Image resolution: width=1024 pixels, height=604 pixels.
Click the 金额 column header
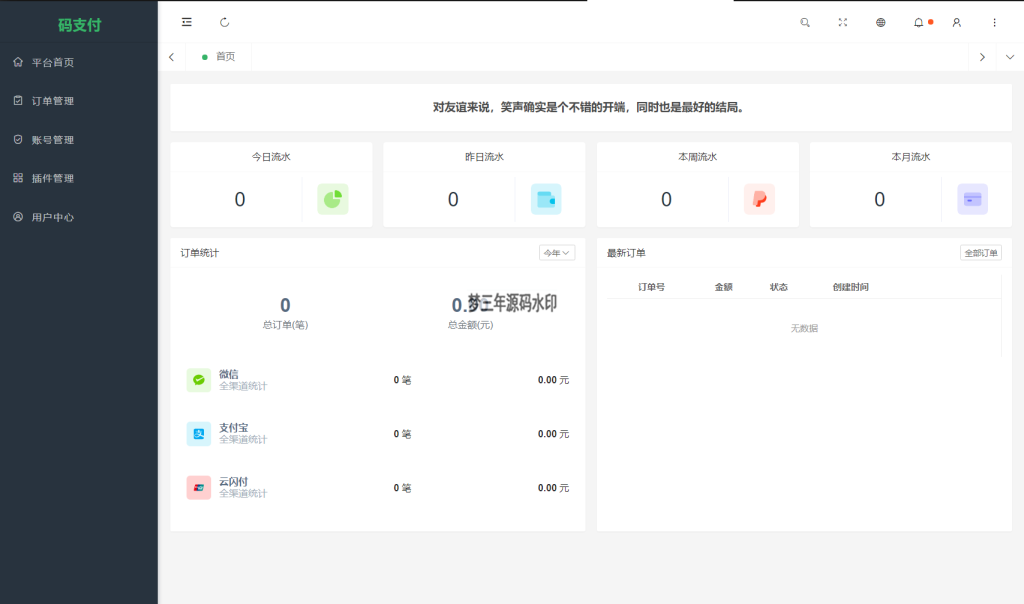(x=723, y=287)
